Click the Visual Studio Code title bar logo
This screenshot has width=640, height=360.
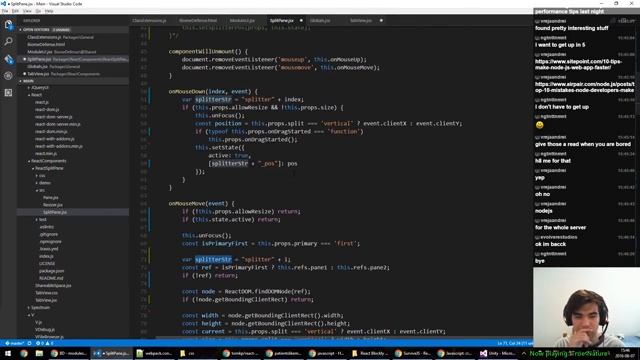coord(4,4)
